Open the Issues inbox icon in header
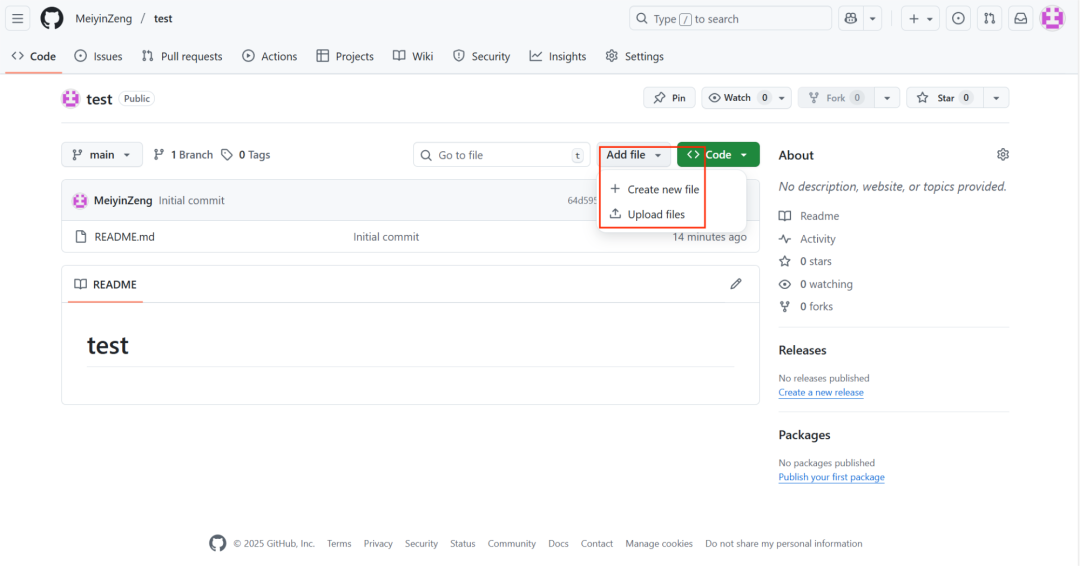Viewport: 1080px width, 566px height. tap(958, 19)
